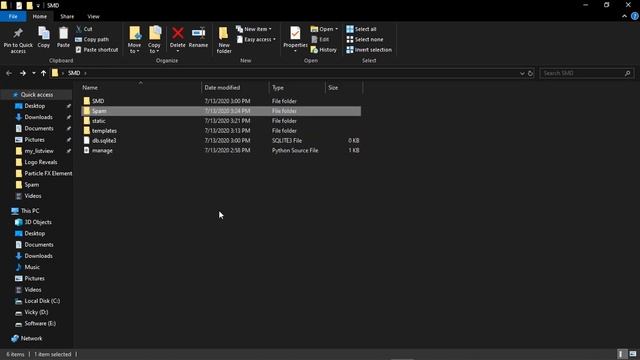640x360 pixels.
Task: Select This PC in navigation pane
Action: coord(30,211)
